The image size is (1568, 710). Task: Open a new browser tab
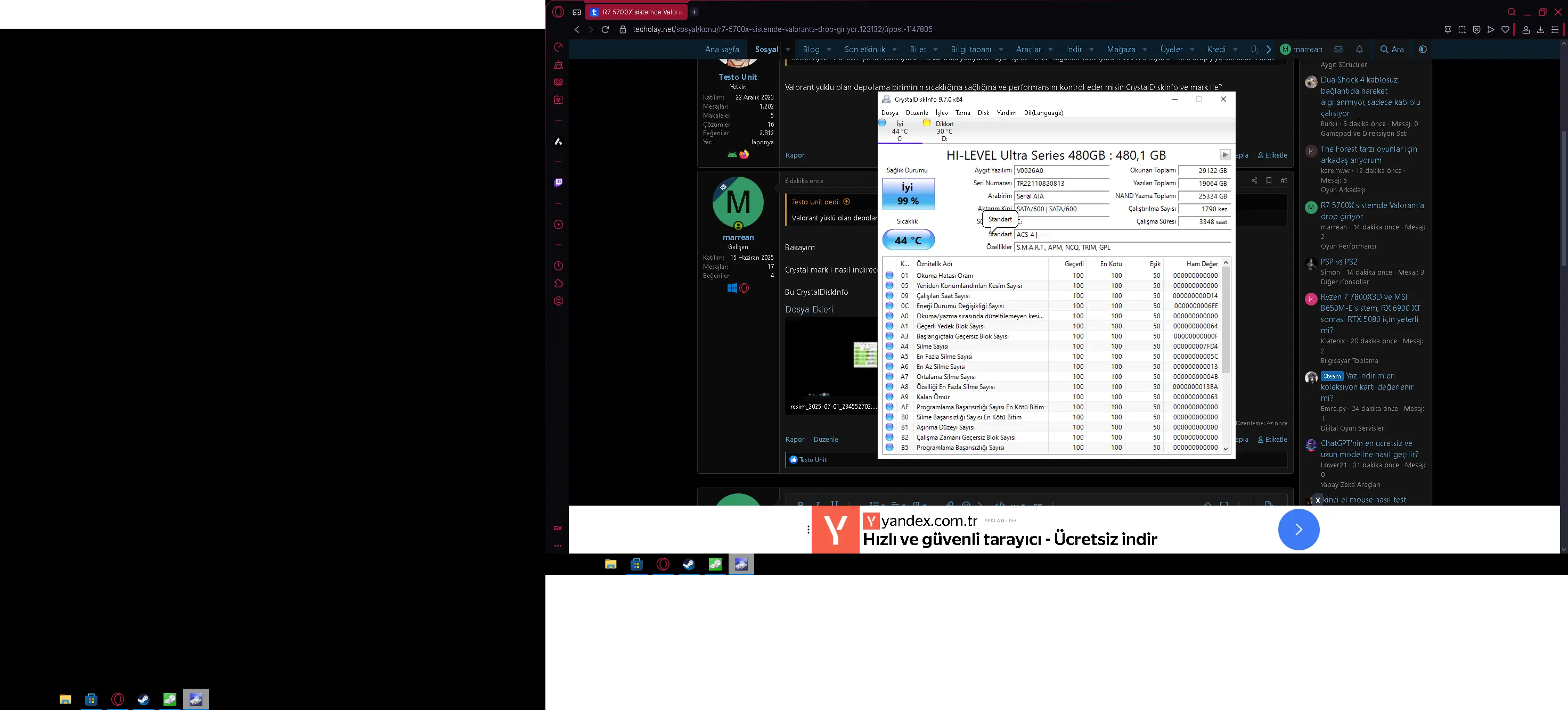tap(694, 12)
